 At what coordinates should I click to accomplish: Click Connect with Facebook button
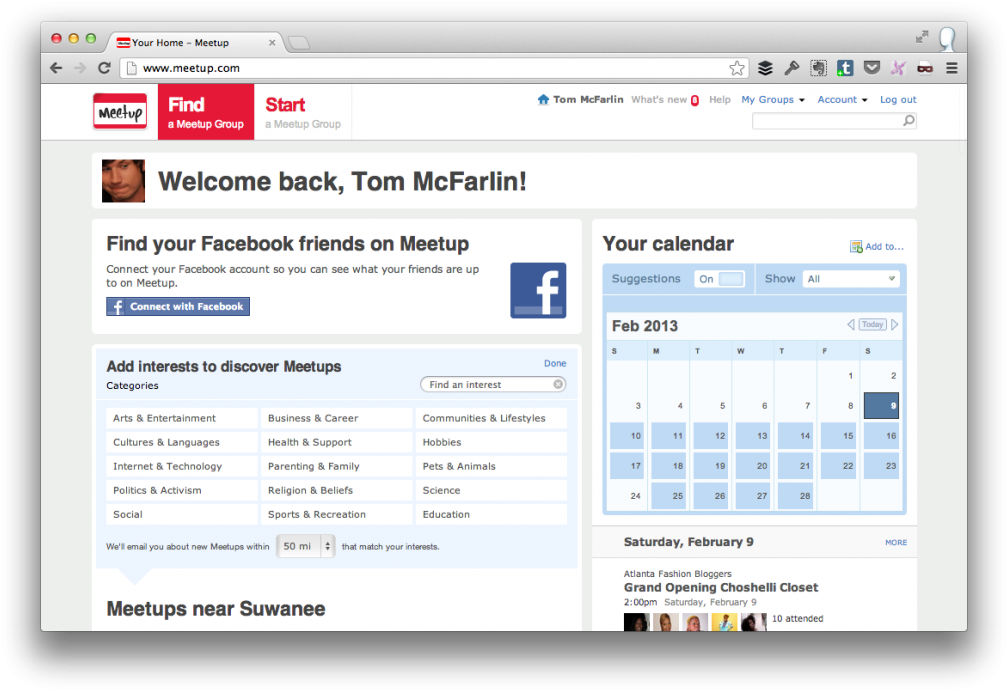pos(178,307)
